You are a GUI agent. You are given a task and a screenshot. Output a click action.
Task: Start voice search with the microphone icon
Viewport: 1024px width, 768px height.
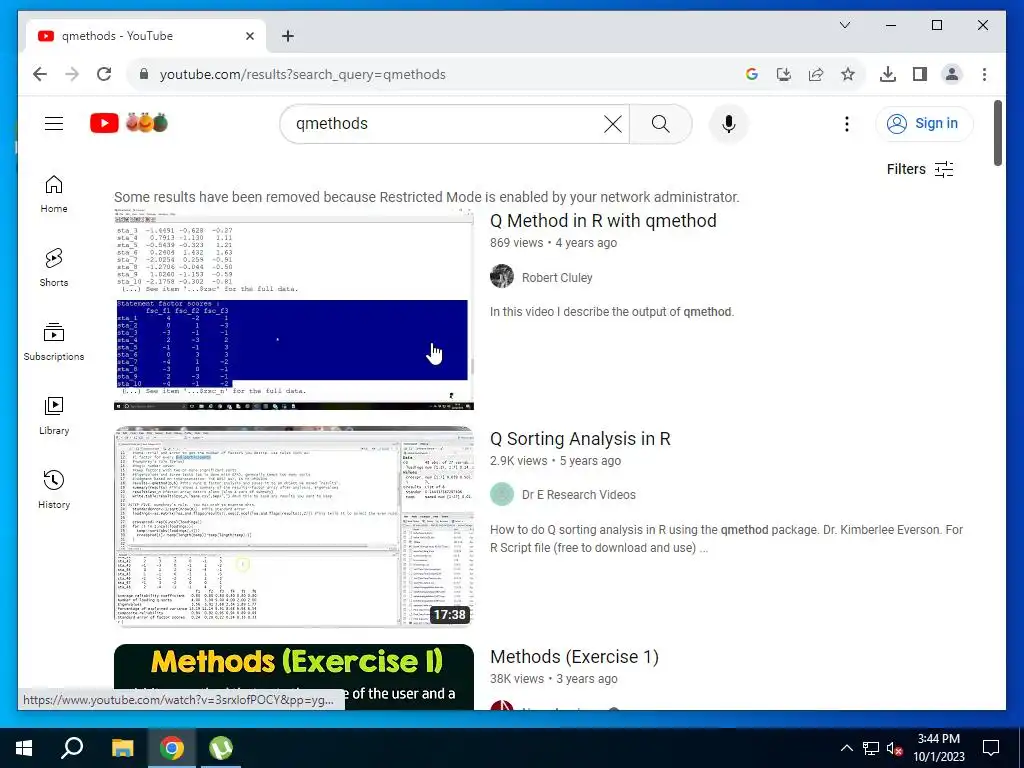click(x=729, y=123)
